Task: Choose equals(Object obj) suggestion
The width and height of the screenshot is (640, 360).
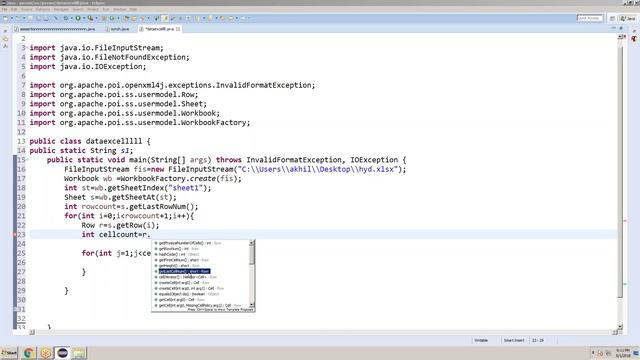Action: point(186,294)
